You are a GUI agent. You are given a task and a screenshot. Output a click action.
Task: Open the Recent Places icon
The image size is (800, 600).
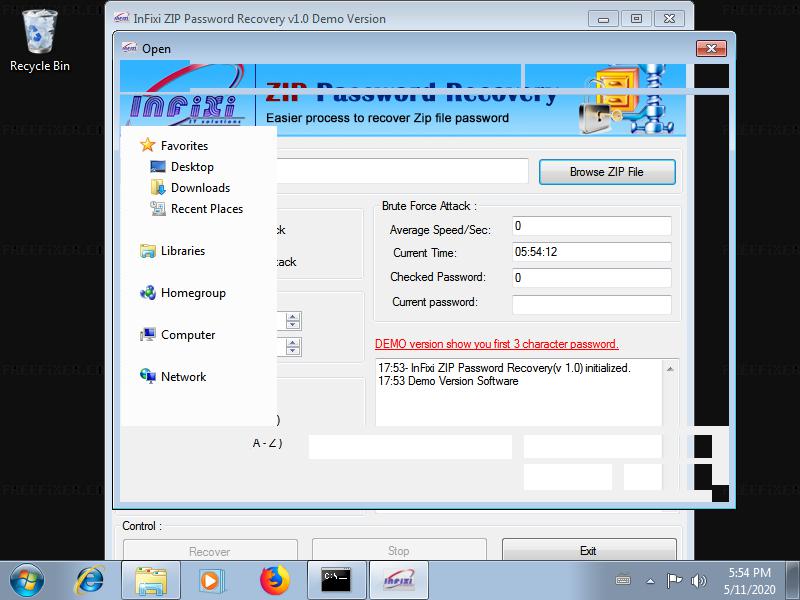coord(158,209)
